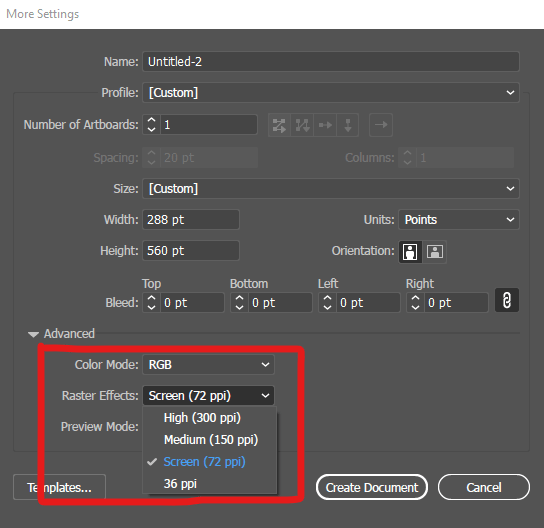This screenshot has width=544, height=528.
Task: Choose Landscape orientation icon
Action: tap(435, 251)
